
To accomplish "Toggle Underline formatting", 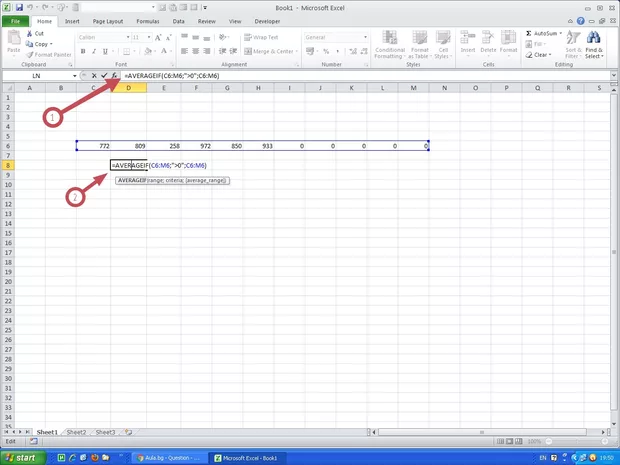I will point(105,51).
